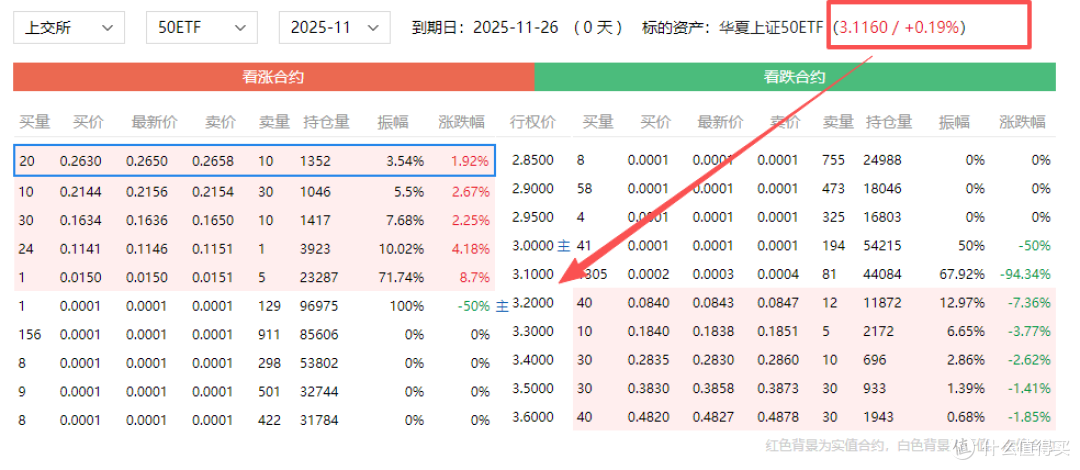This screenshot has width=1080, height=470.
Task: Sort call side by 最新价 column header
Action: tap(154, 123)
